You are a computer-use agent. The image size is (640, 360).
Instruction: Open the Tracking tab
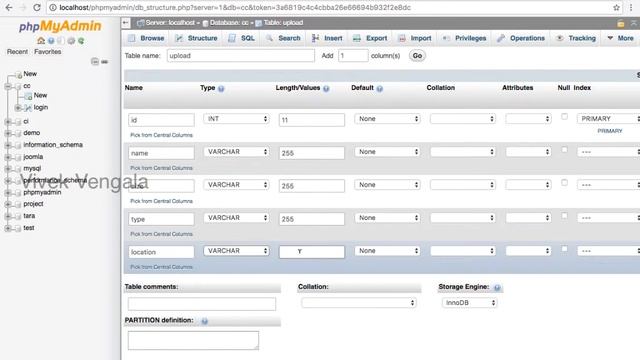tap(576, 38)
